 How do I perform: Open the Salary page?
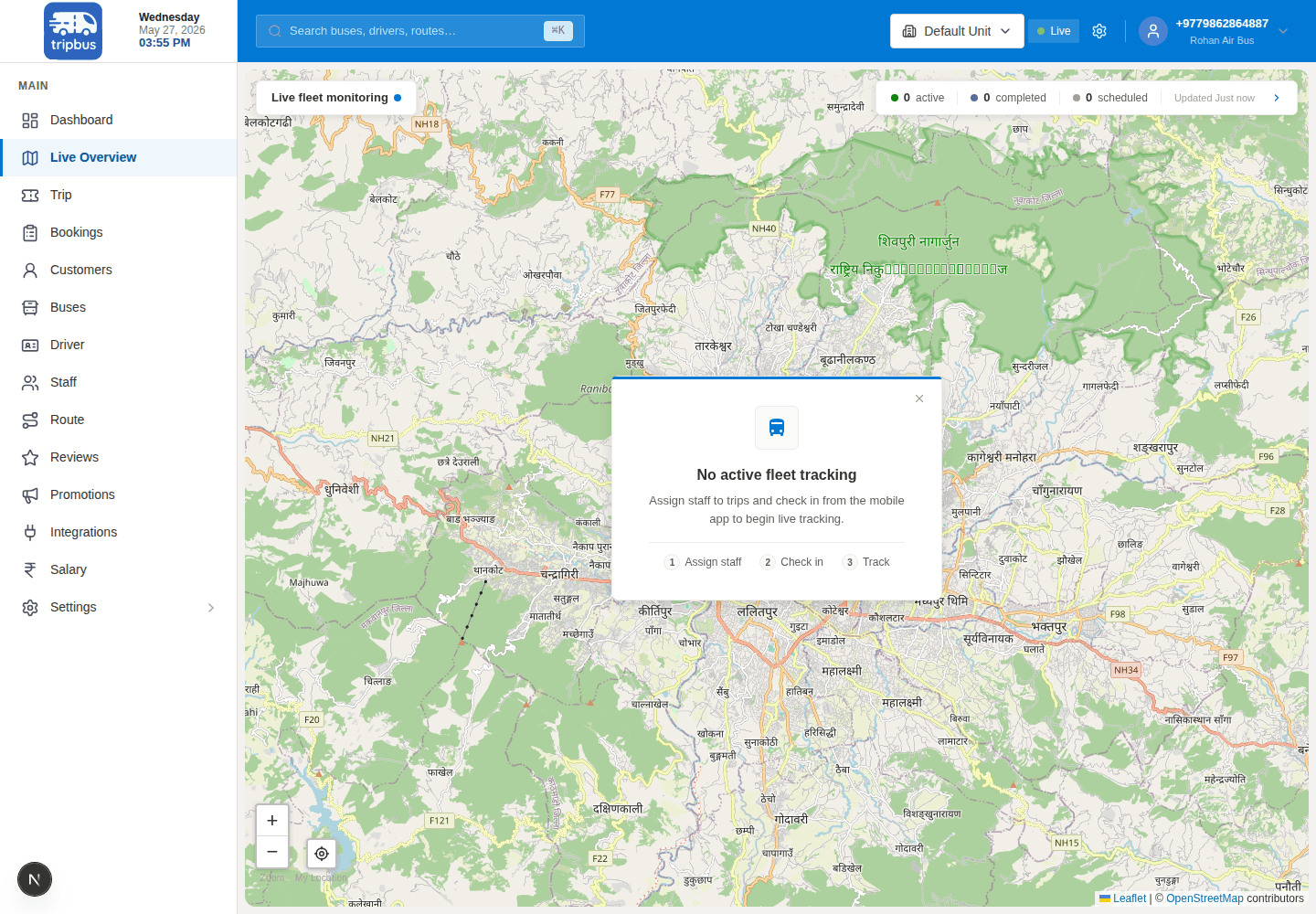(x=119, y=569)
